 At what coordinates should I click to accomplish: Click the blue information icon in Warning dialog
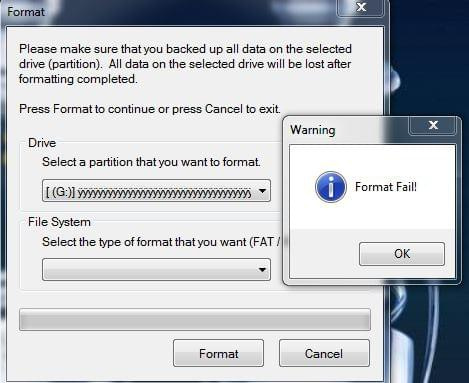[331, 187]
